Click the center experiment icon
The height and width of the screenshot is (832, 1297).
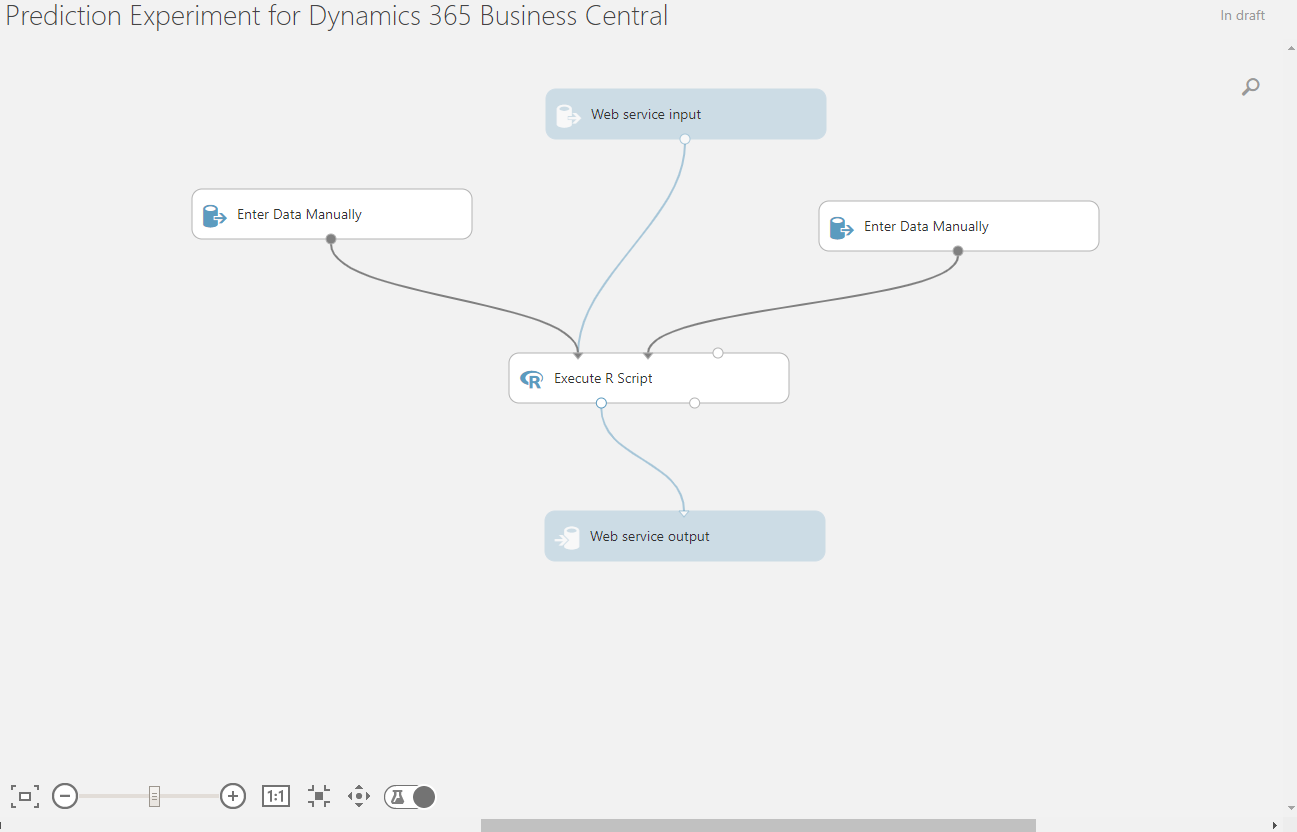[319, 796]
